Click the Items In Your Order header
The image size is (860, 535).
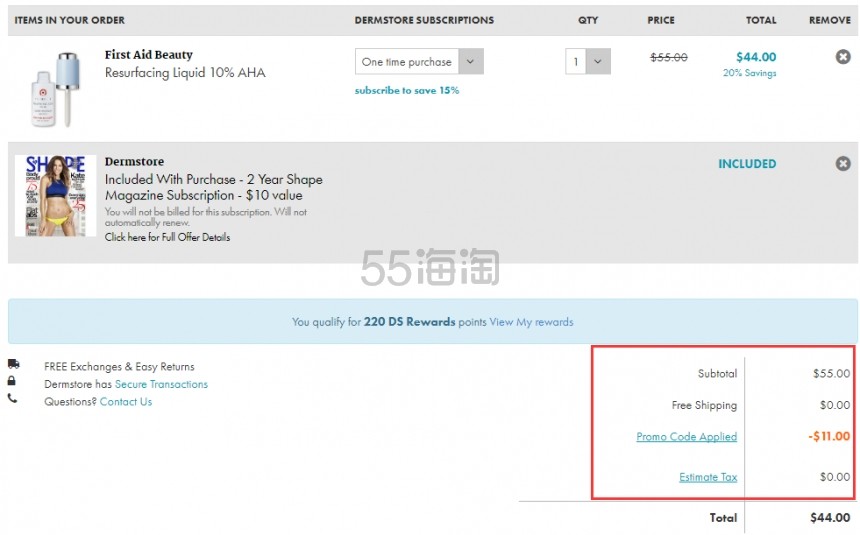click(70, 20)
